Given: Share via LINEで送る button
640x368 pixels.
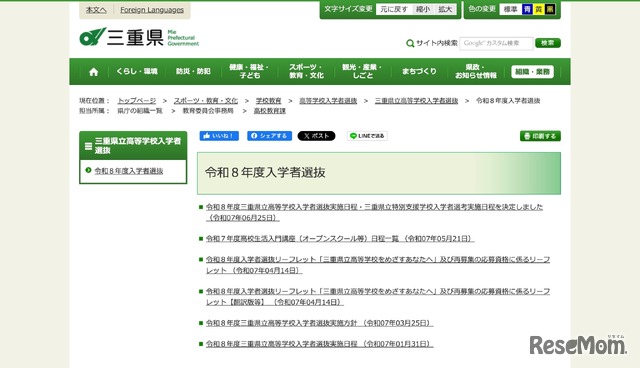Looking at the screenshot, I should pos(367,136).
